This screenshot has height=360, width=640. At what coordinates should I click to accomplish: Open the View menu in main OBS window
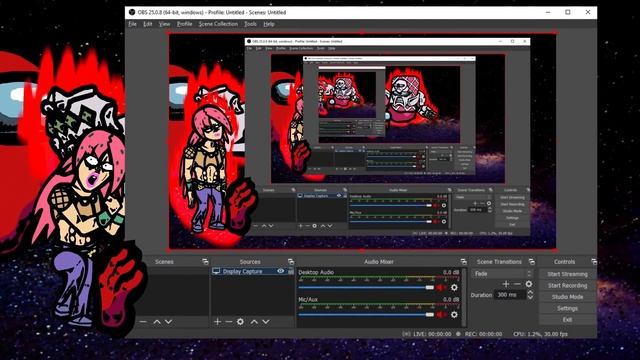click(164, 24)
